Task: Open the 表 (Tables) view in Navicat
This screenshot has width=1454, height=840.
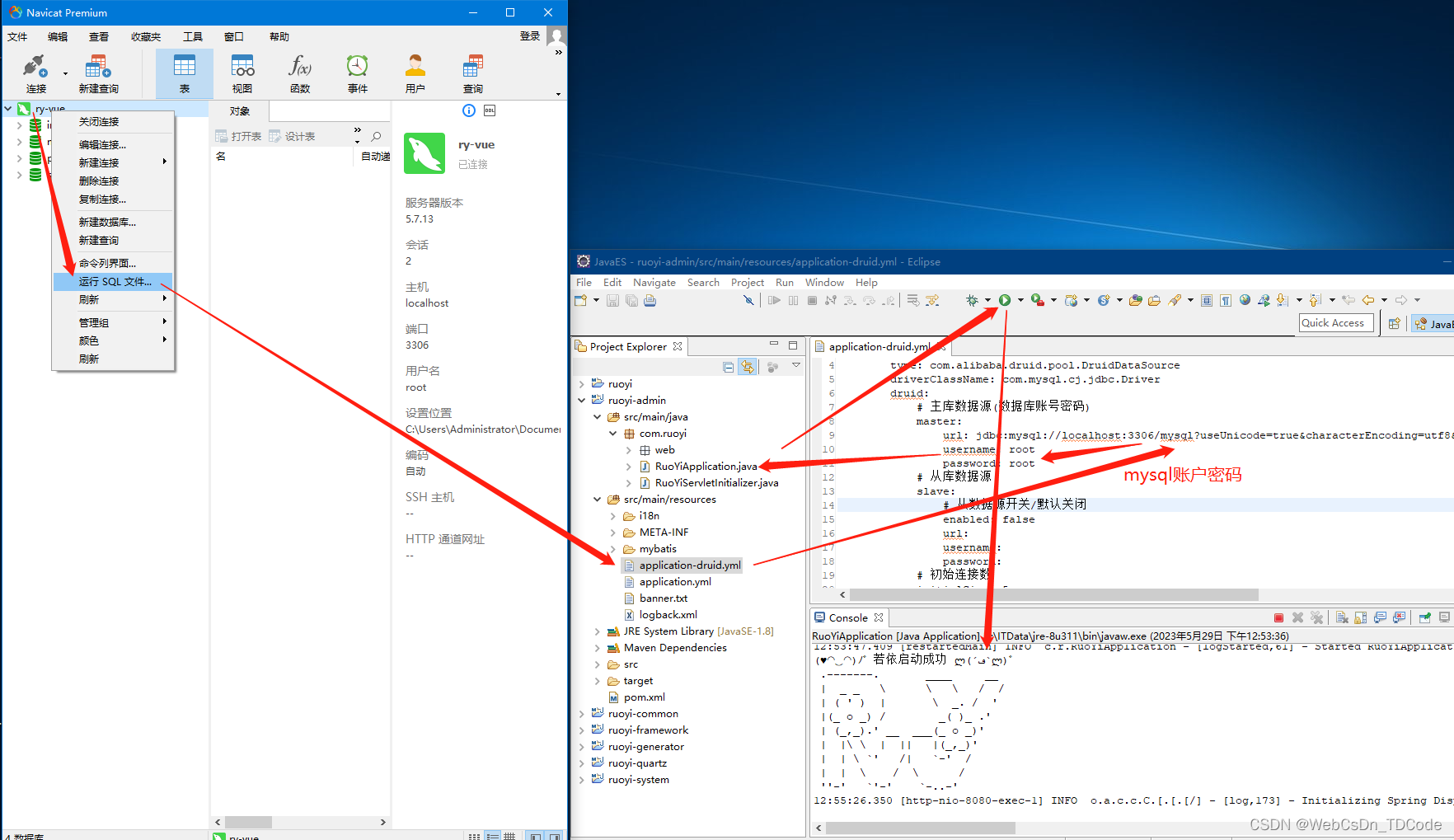Action: (x=184, y=73)
